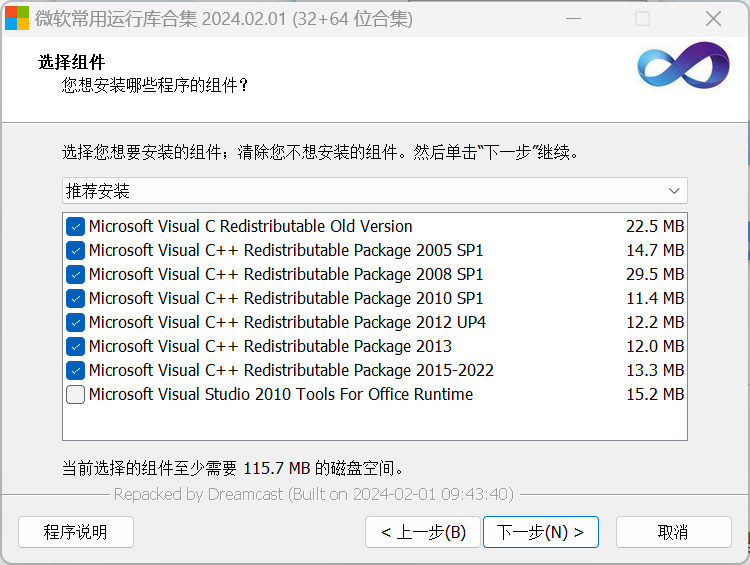Enable Visual Studio 2010 Tools For Office Runtime
750x565 pixels.
click(x=76, y=394)
